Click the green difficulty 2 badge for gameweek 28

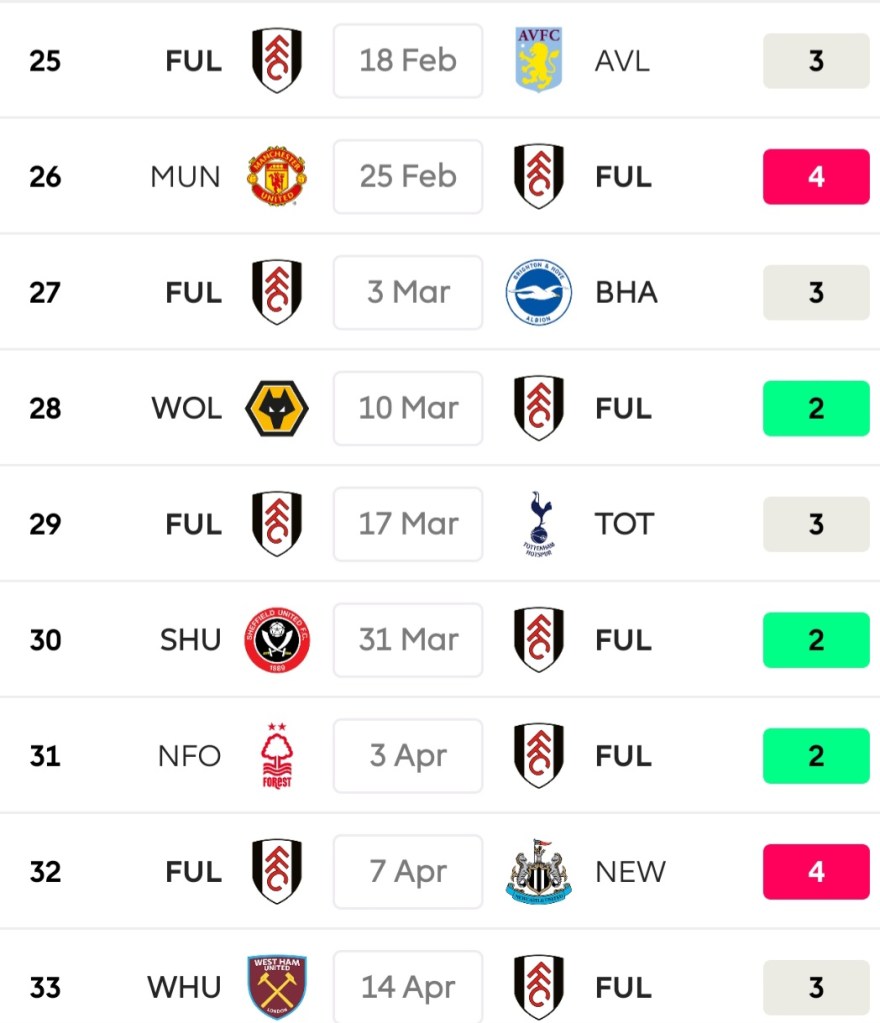(816, 408)
